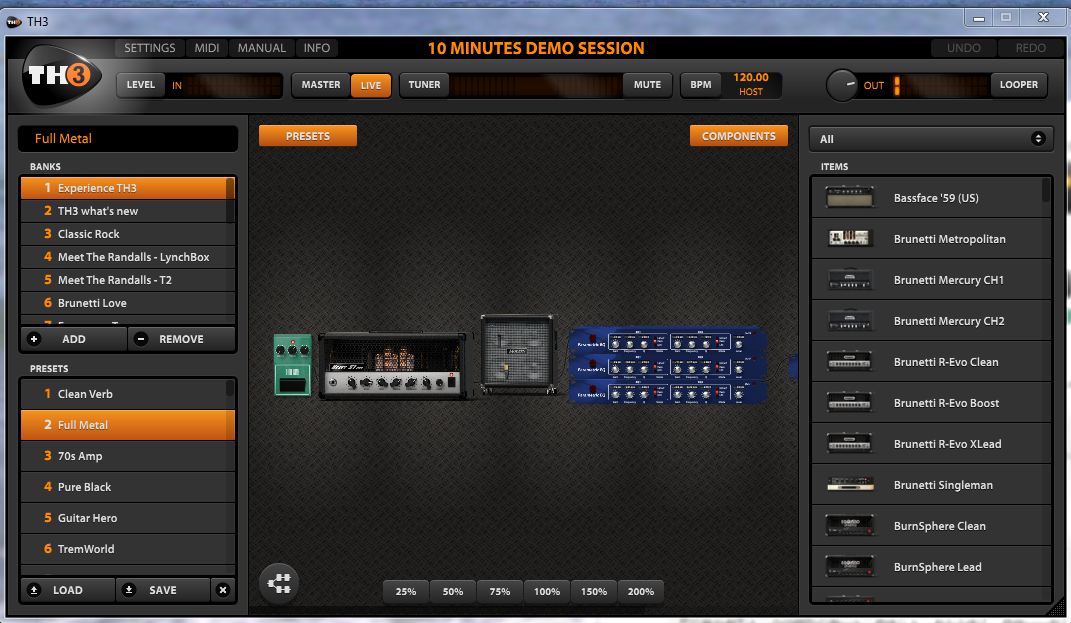The image size is (1071, 623).
Task: Pick Brunetti Singleman thumbnail
Action: pos(850,484)
